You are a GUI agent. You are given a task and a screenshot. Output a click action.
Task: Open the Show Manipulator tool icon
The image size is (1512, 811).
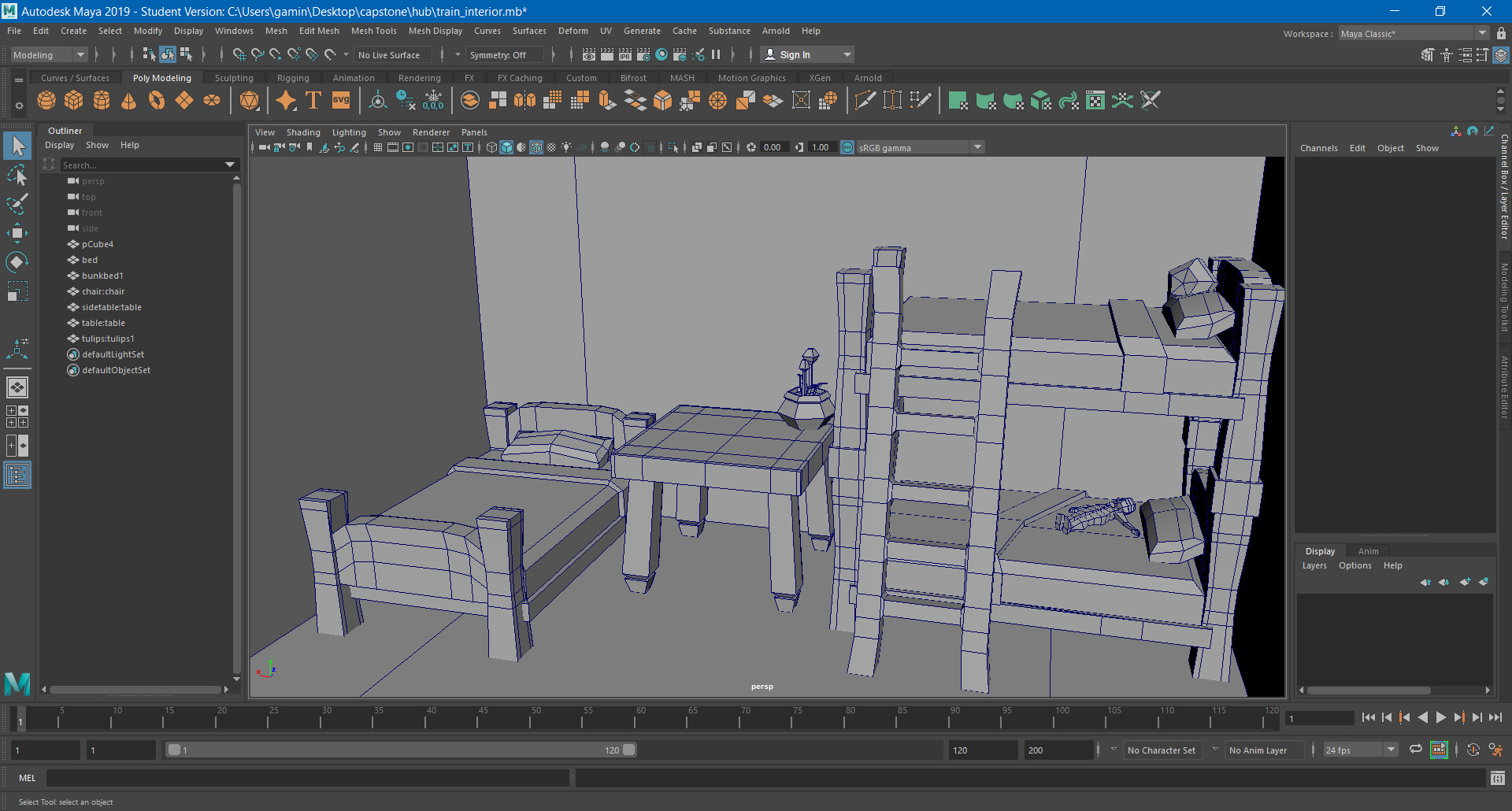(x=17, y=349)
